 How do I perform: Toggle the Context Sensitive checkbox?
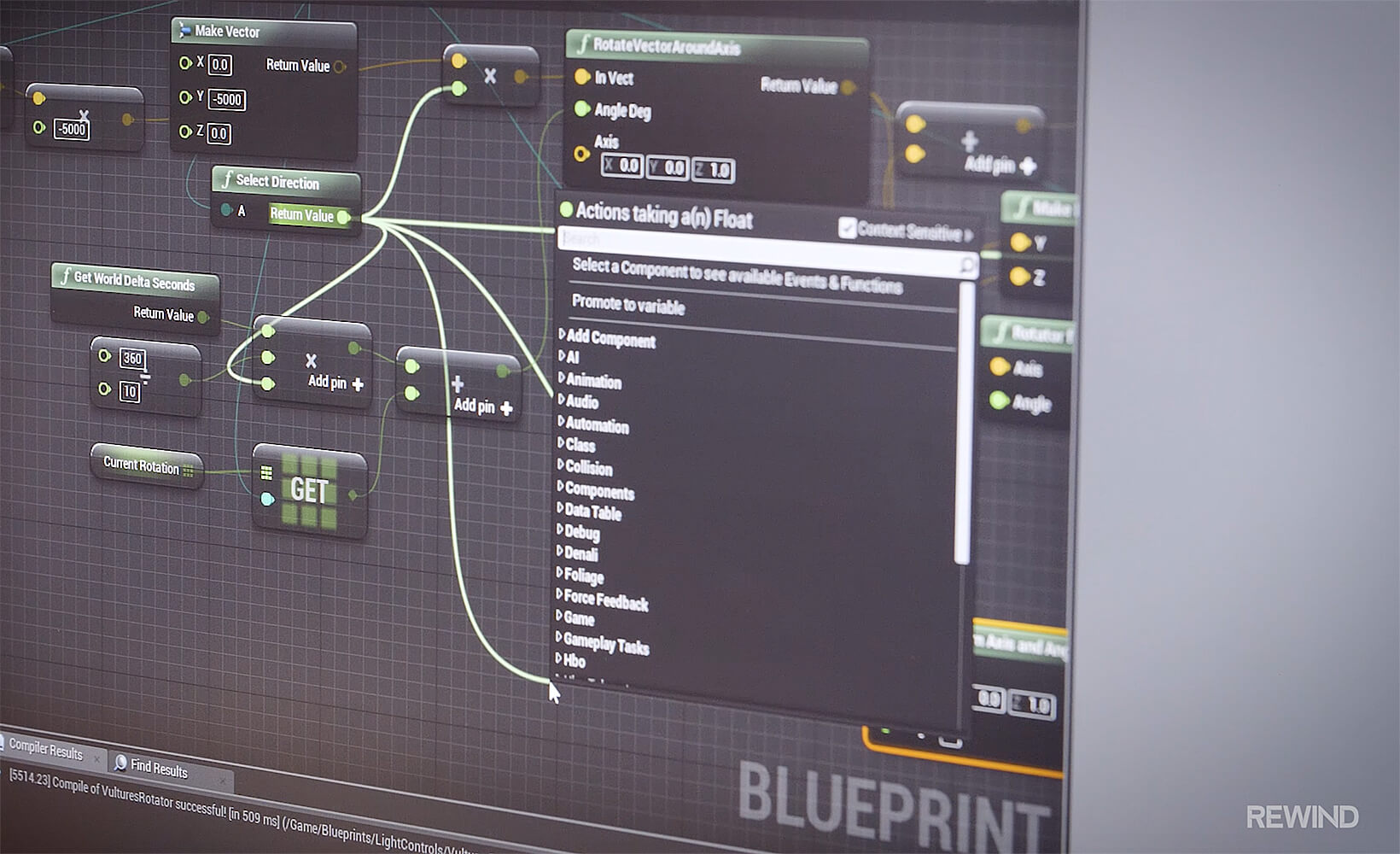pyautogui.click(x=847, y=227)
